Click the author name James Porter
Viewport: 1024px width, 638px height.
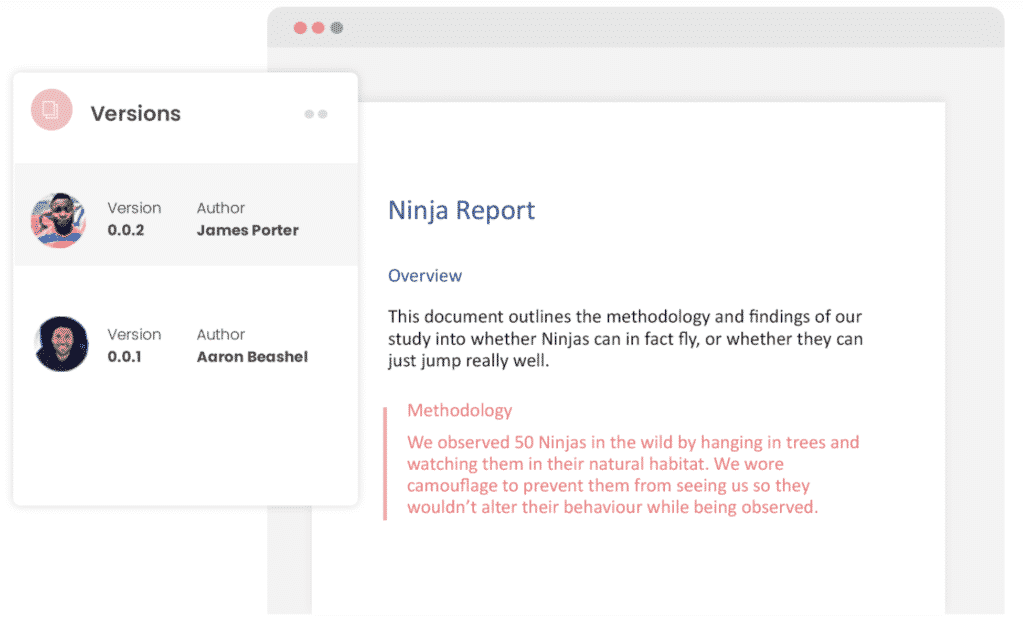[247, 230]
